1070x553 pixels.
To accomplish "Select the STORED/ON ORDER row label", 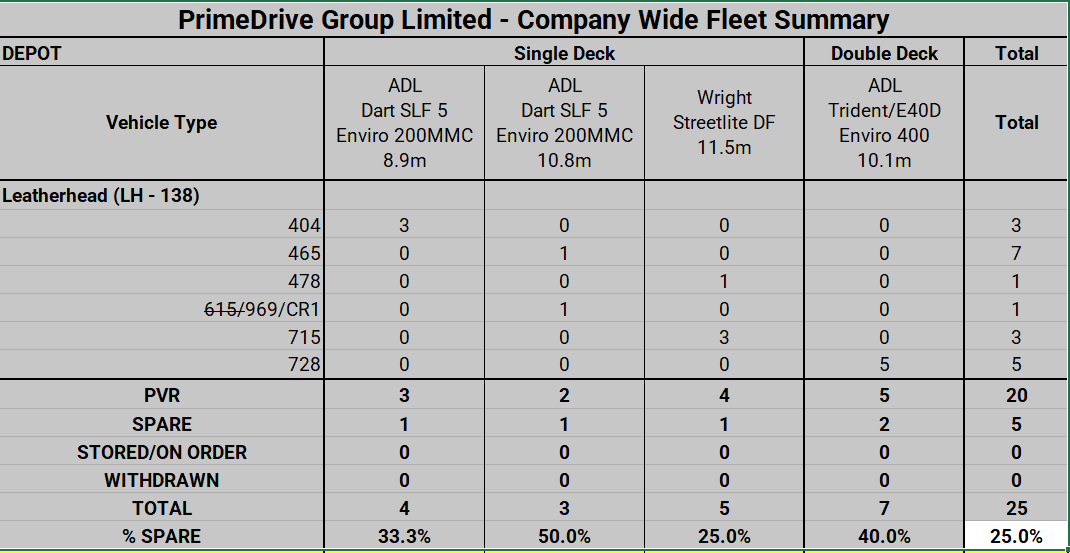I will point(162,452).
